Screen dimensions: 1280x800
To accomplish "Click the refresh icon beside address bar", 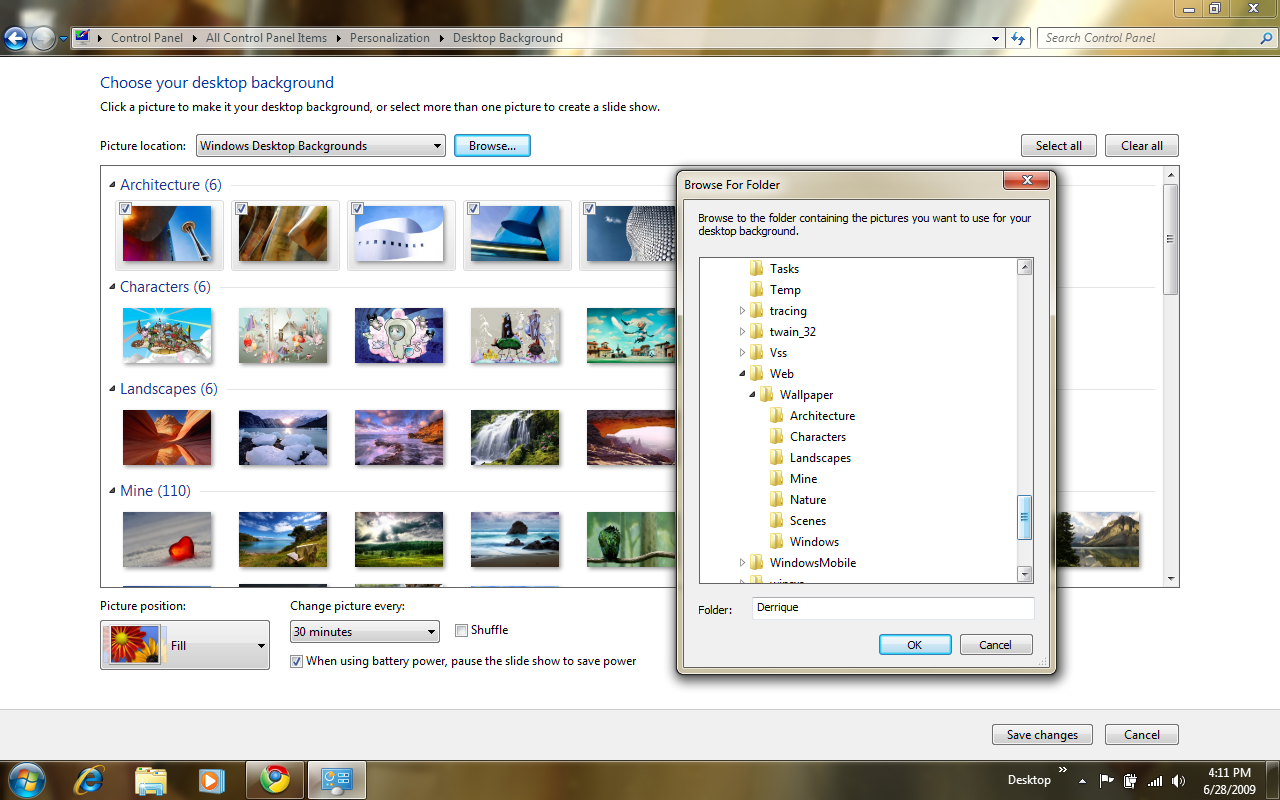I will (x=1018, y=38).
